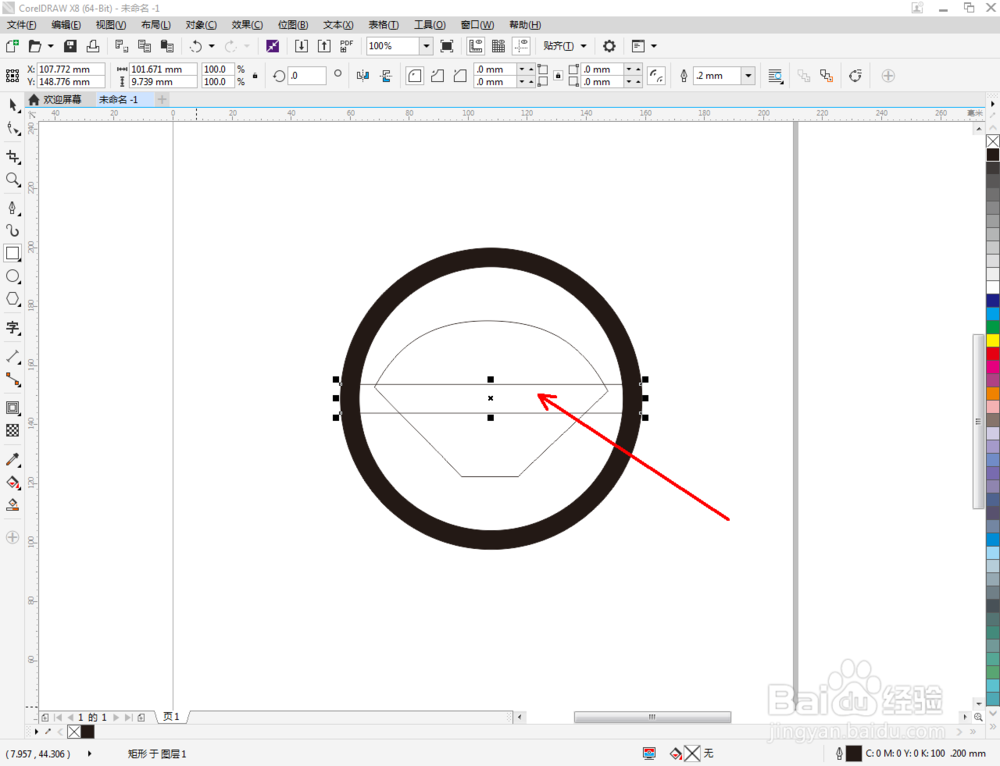
Task: Choose the round corner style
Action: (415, 76)
